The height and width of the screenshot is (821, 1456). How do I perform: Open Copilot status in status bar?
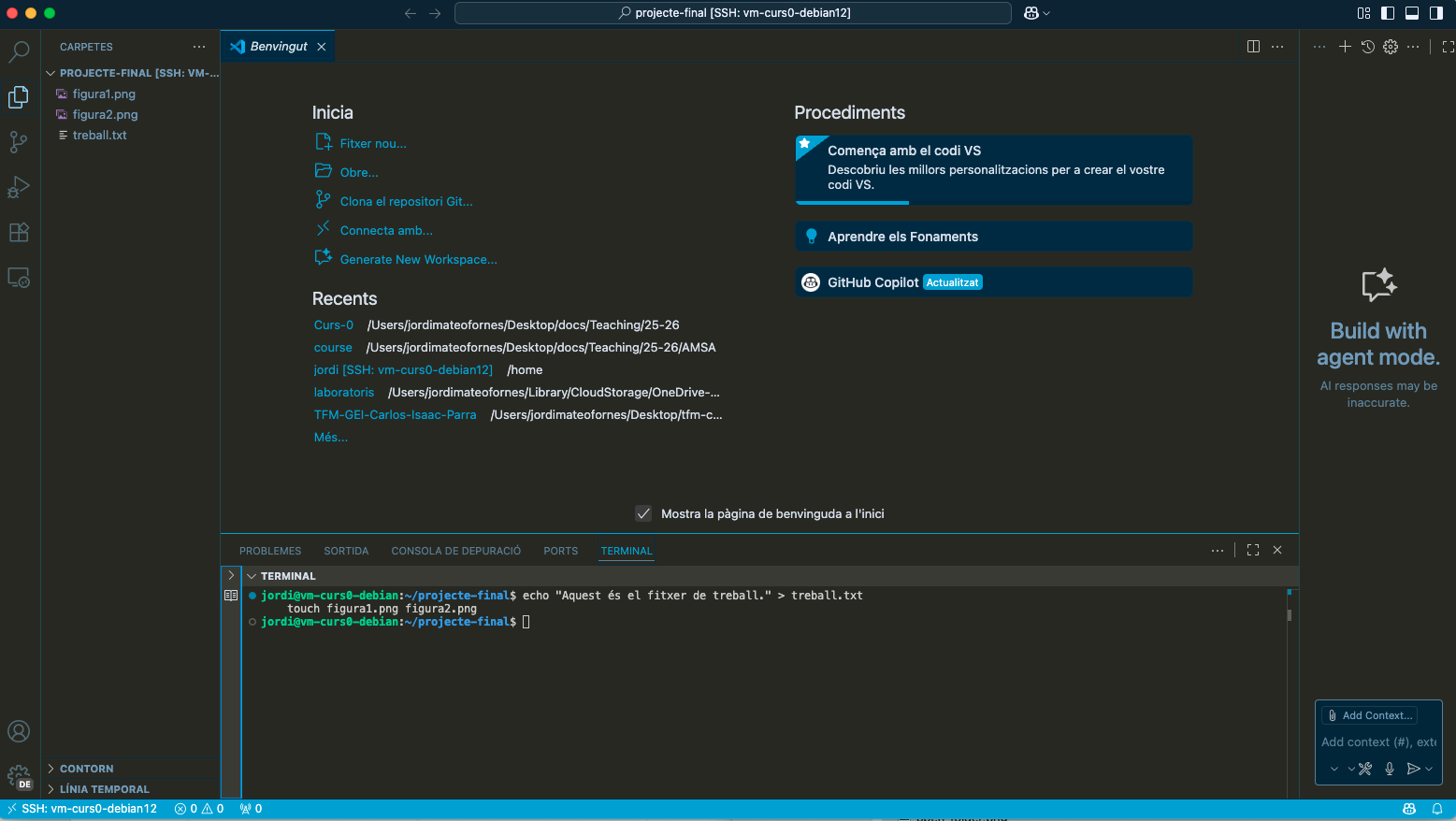(x=1409, y=809)
